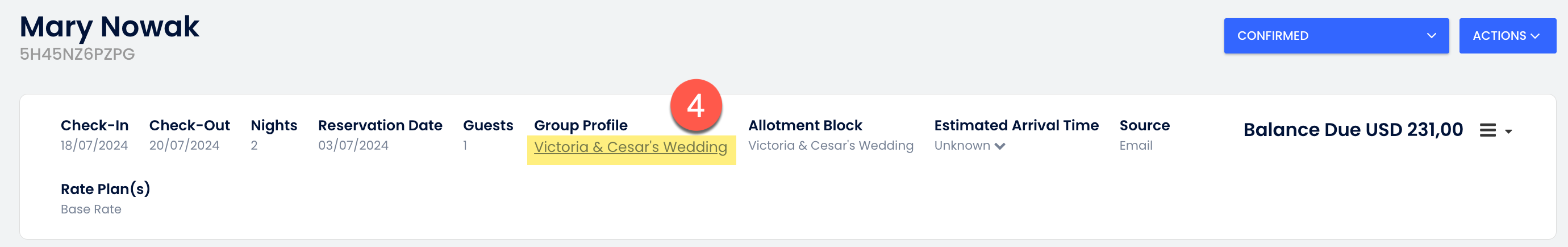This screenshot has height=247, width=1568.
Task: Click the Nights label
Action: (x=274, y=126)
